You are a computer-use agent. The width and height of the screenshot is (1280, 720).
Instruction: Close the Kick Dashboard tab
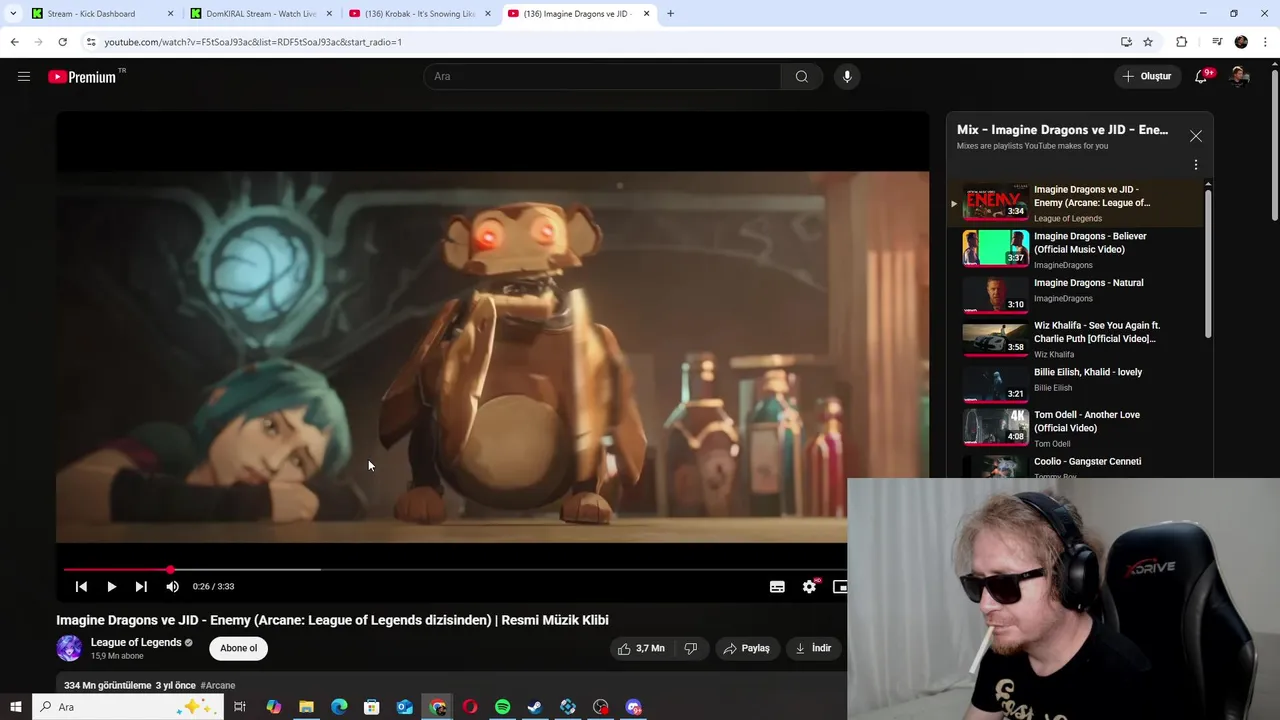(x=170, y=14)
